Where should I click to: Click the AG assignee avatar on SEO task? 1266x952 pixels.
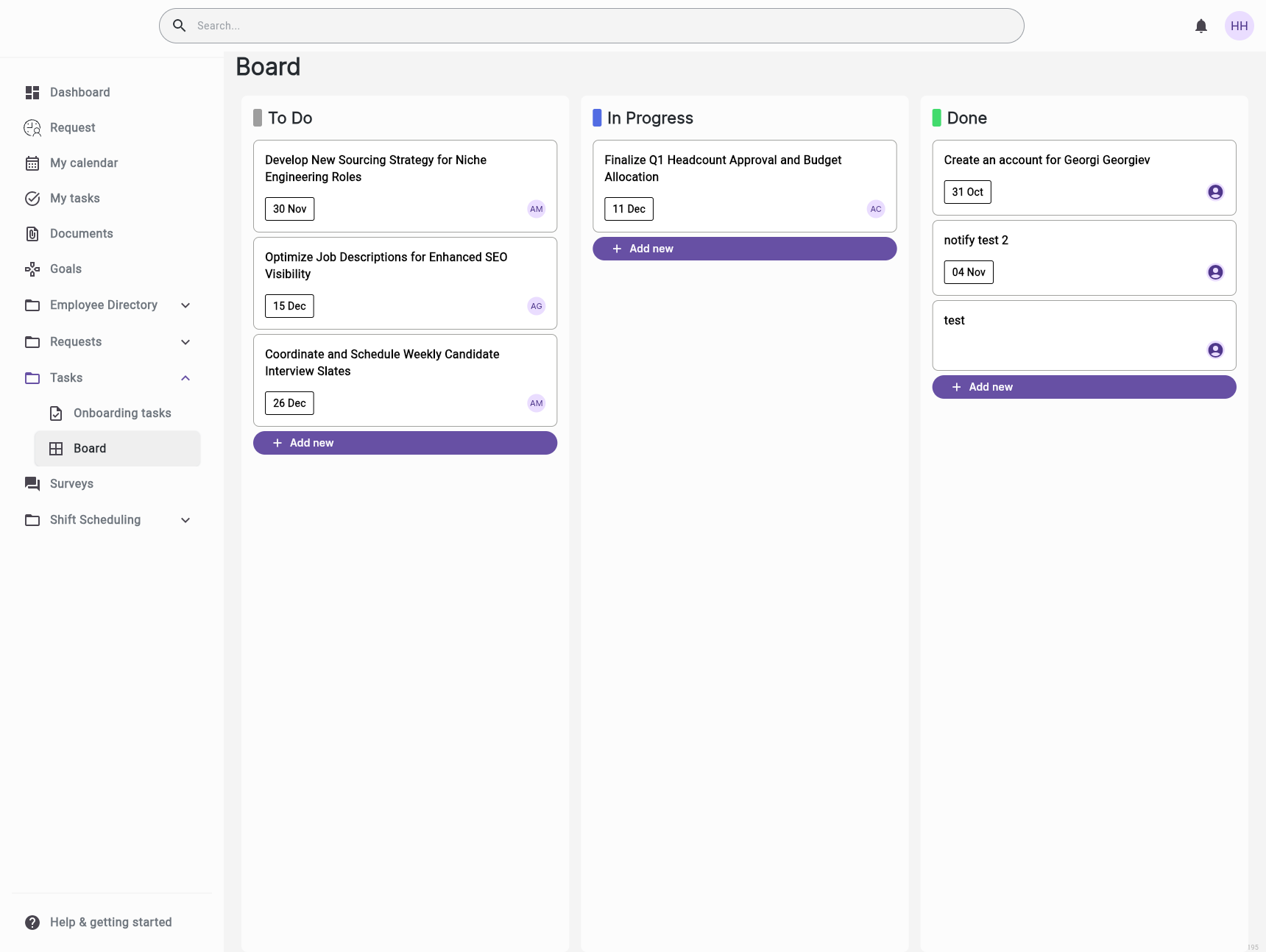536,306
